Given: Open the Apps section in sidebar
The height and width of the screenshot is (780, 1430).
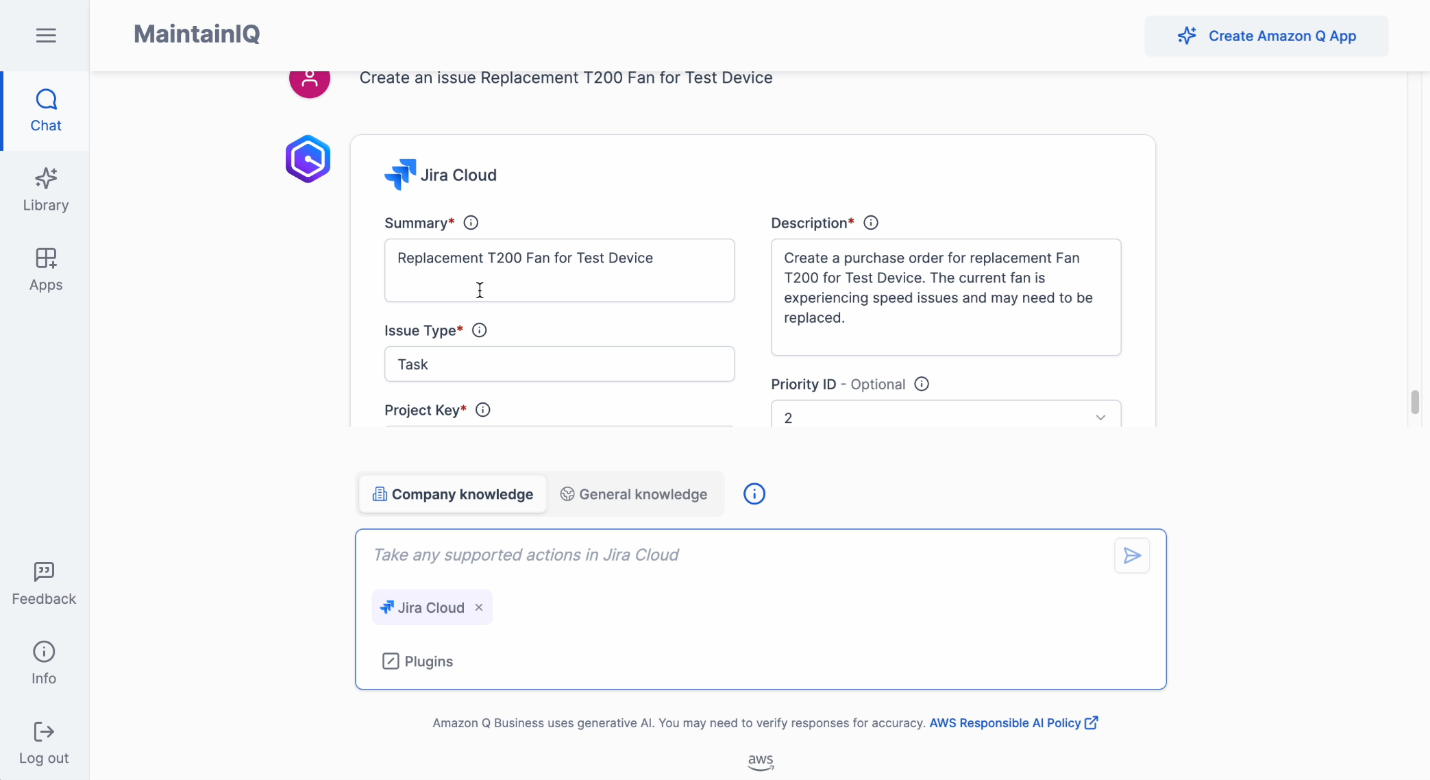Looking at the screenshot, I should tap(45, 270).
